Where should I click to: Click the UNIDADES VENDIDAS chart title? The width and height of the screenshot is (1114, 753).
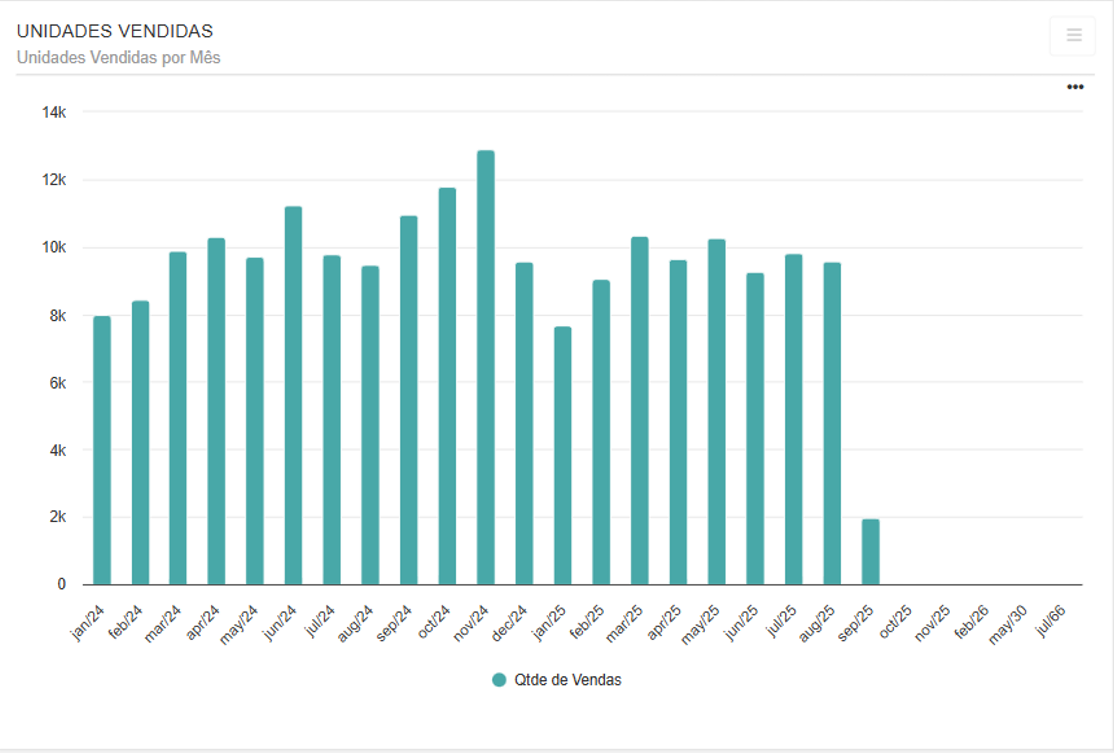[x=115, y=31]
